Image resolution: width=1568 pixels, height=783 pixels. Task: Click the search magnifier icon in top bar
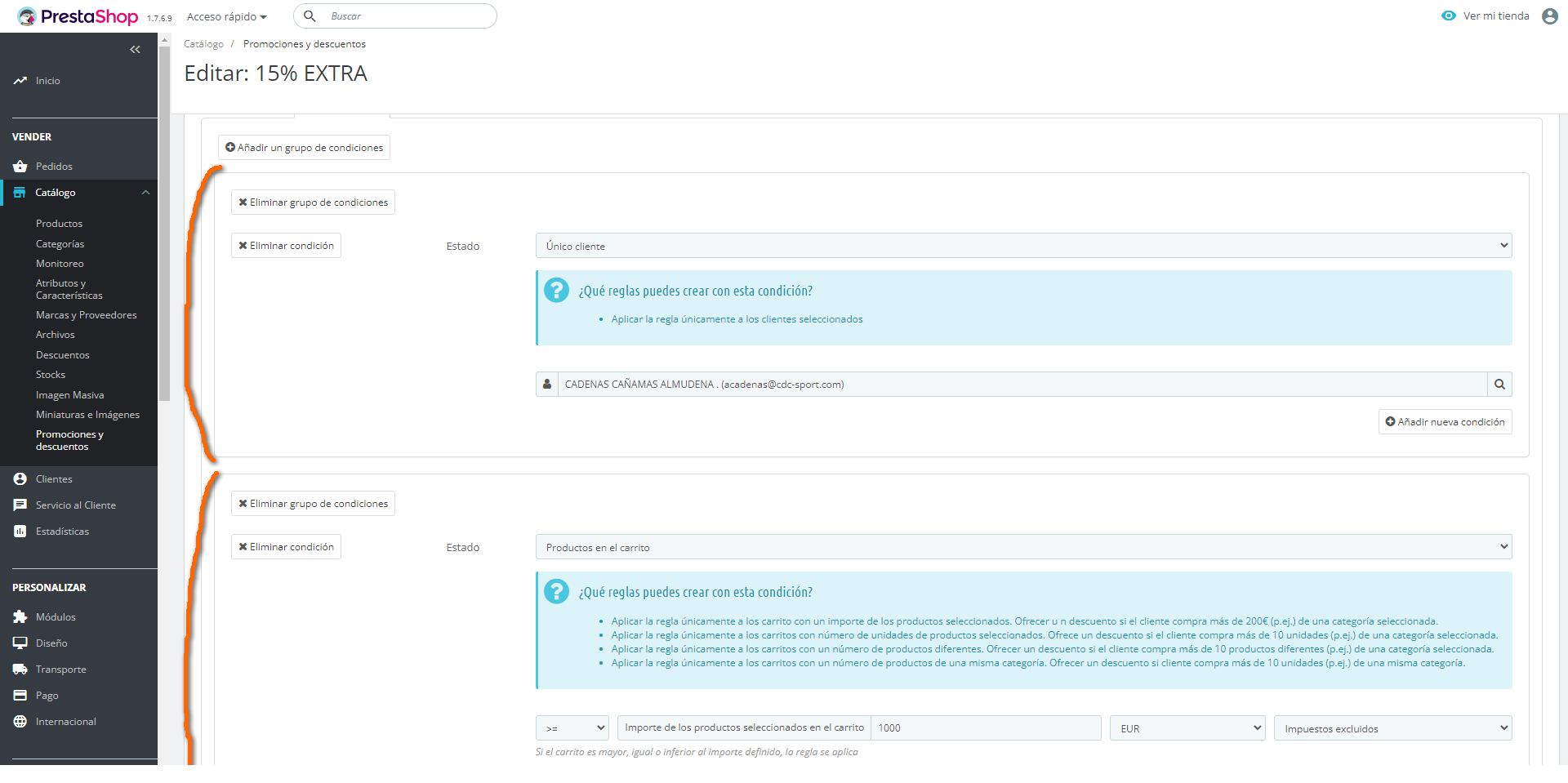[x=310, y=16]
